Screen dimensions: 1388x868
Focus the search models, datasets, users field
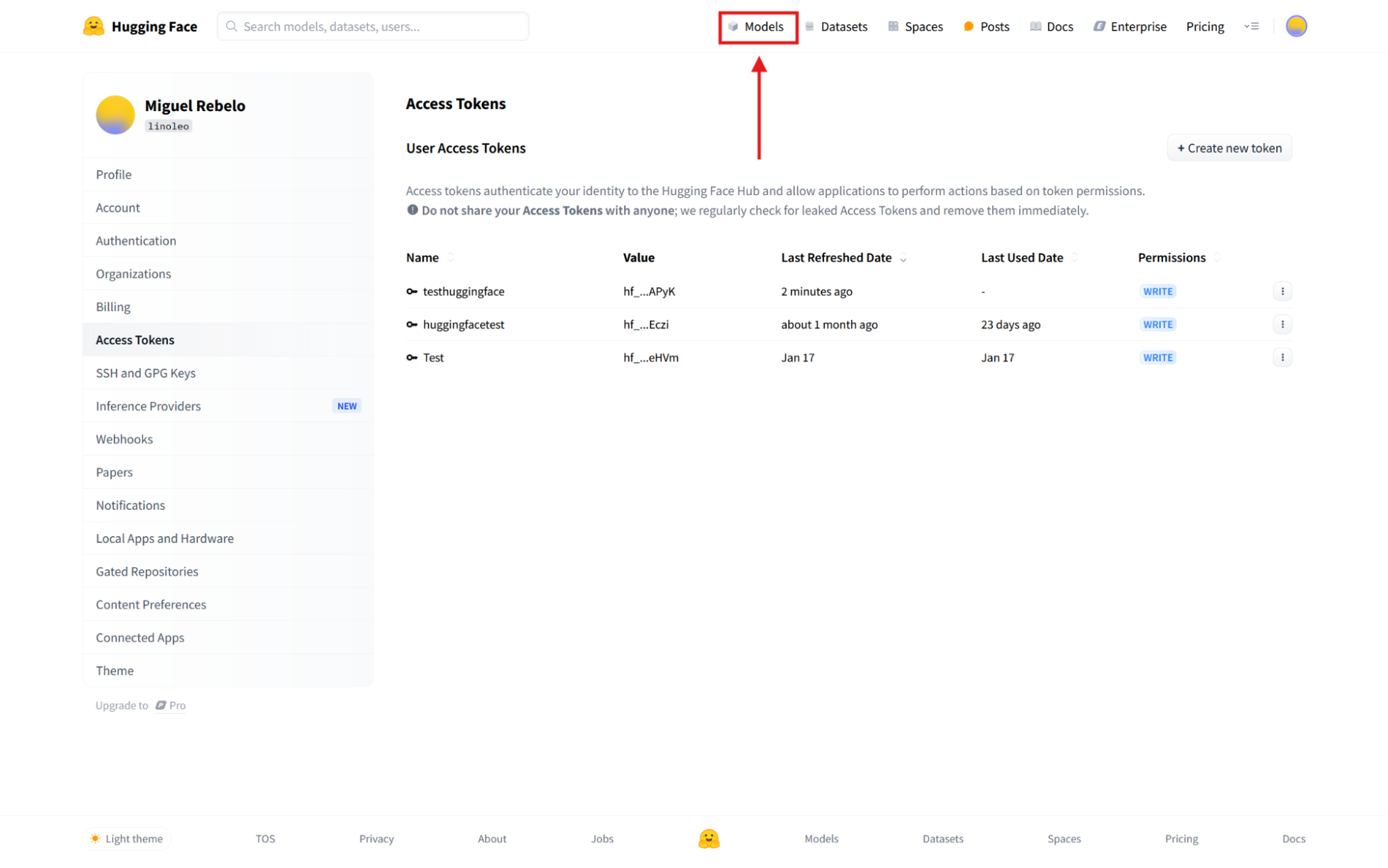(373, 26)
